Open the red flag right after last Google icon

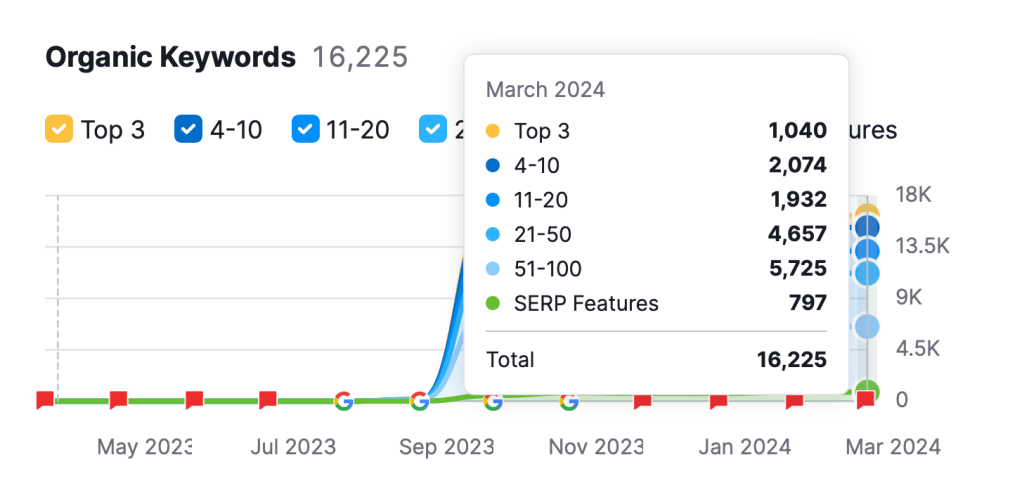(x=643, y=401)
